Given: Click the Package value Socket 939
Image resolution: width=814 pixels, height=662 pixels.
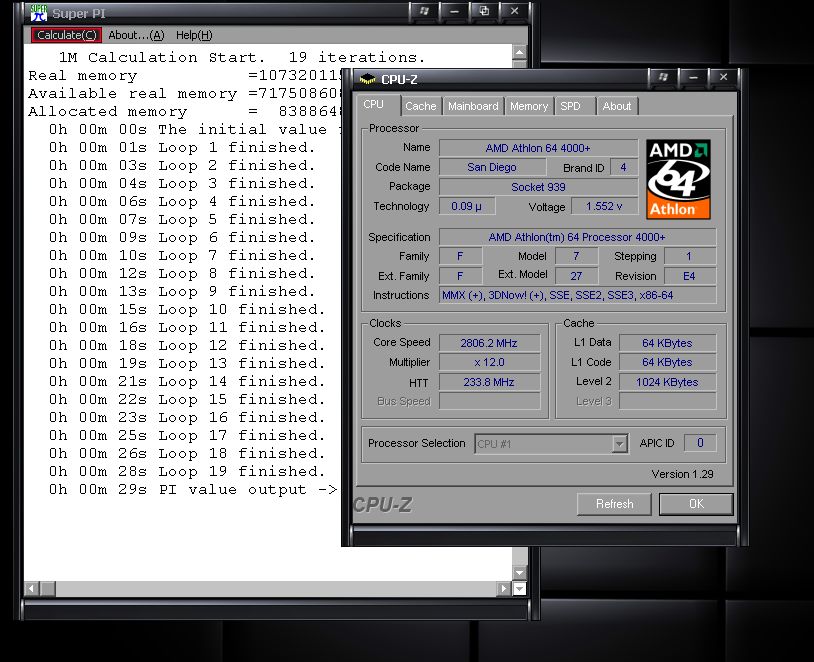Looking at the screenshot, I should pos(538,187).
